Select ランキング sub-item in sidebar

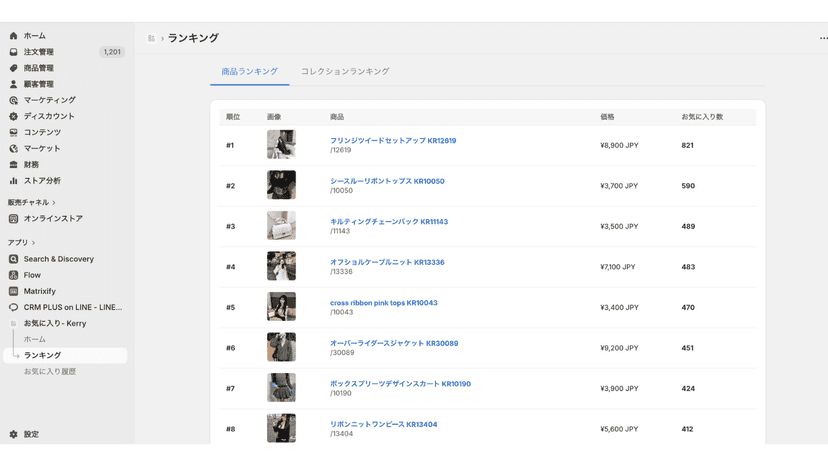[x=65, y=356]
